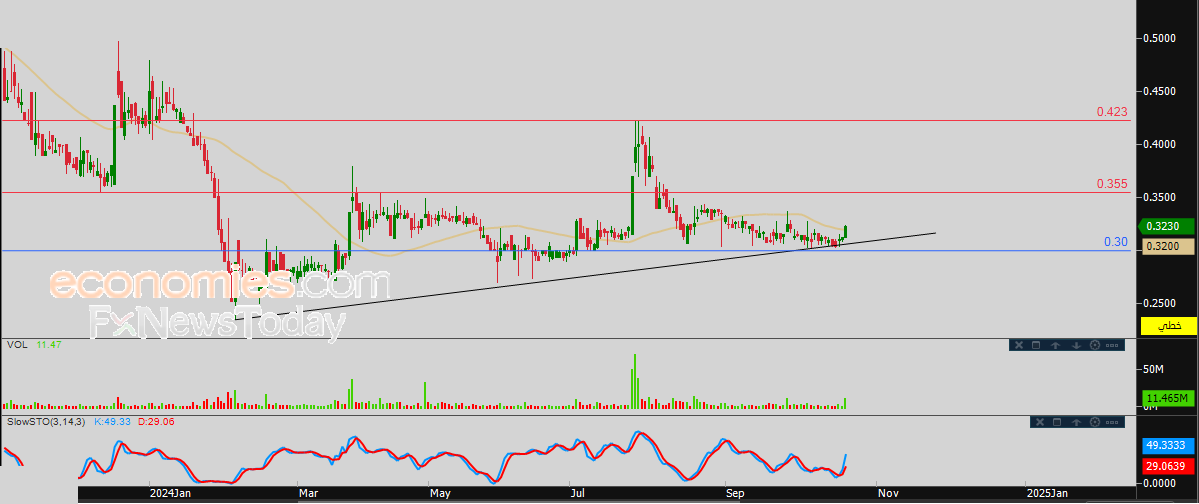Click the D:29.06 stochastic value
The width and height of the screenshot is (1199, 504).
click(156, 421)
